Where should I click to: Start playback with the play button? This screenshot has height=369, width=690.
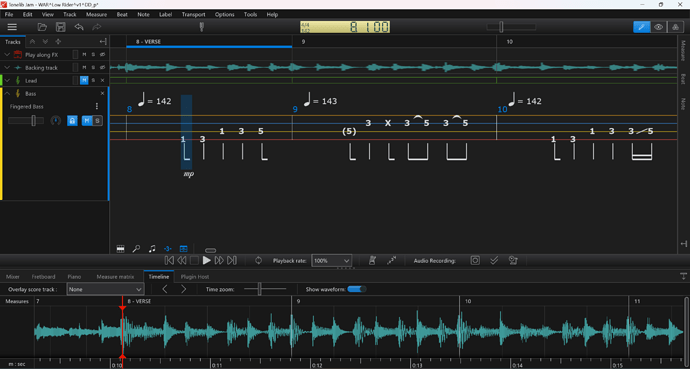pos(206,260)
